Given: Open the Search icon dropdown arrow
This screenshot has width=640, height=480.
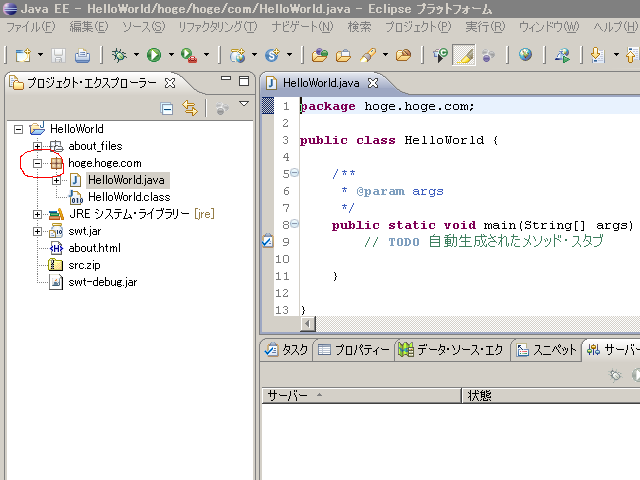Looking at the screenshot, I should pyautogui.click(x=385, y=54).
